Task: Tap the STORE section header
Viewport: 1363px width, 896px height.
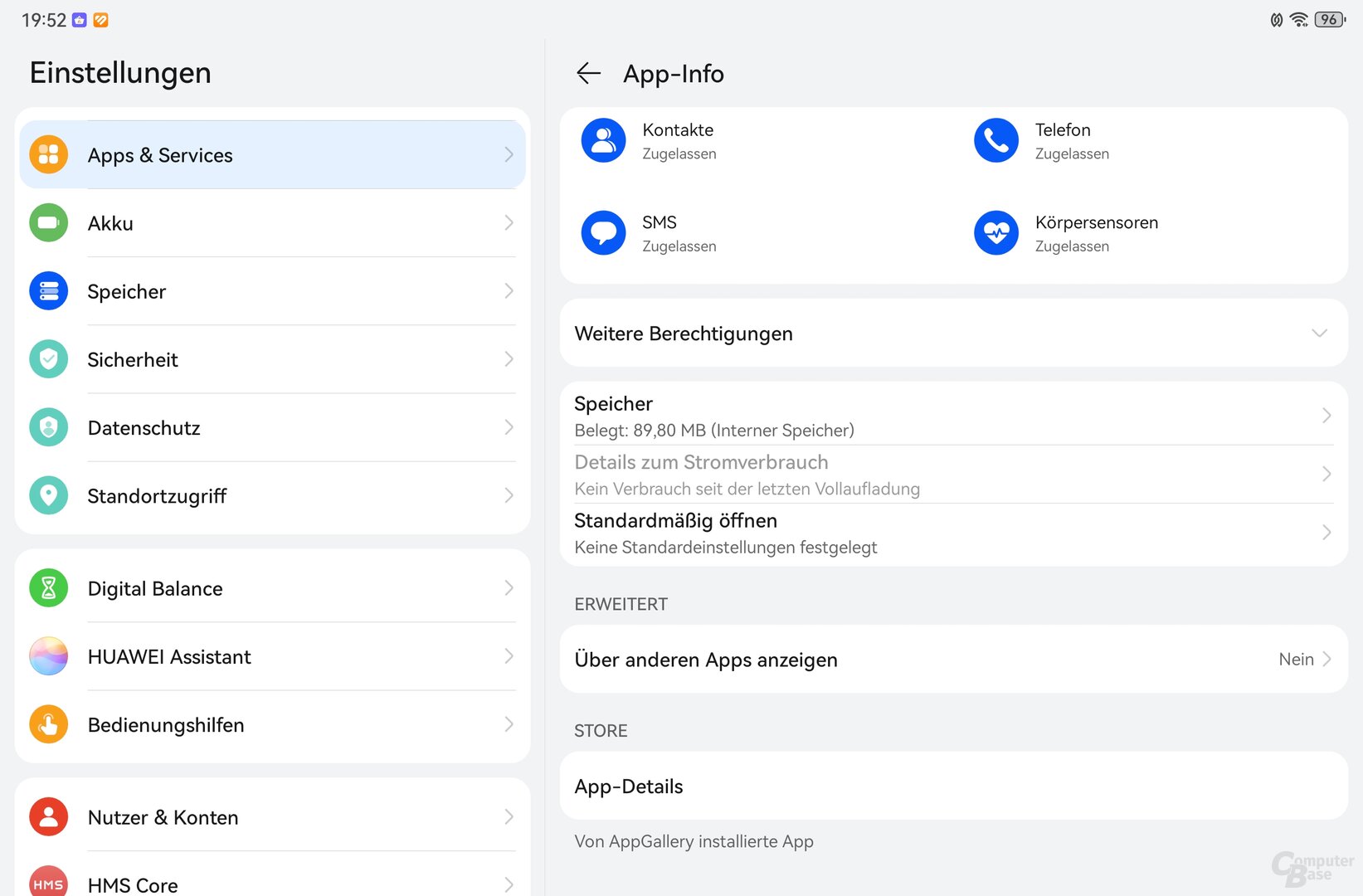Action: click(601, 731)
